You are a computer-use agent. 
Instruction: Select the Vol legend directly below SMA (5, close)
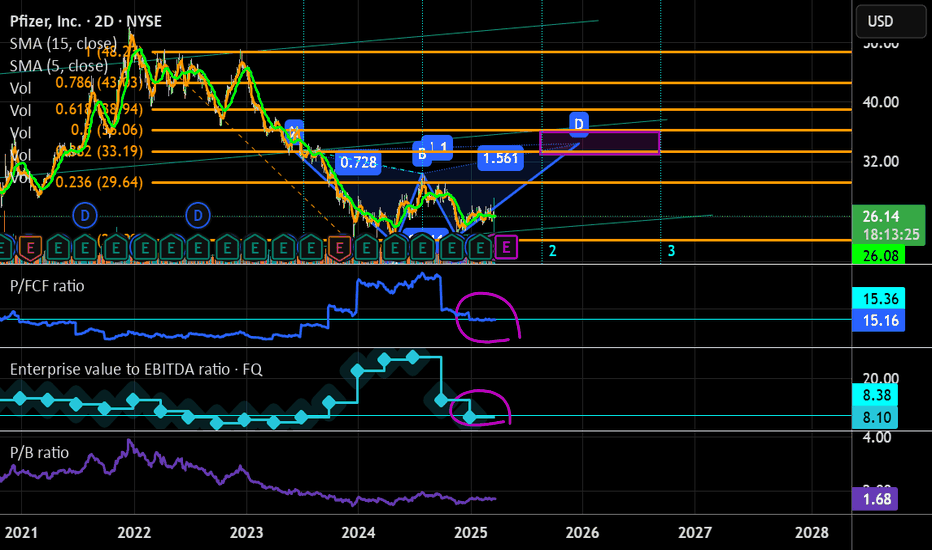tap(20, 88)
